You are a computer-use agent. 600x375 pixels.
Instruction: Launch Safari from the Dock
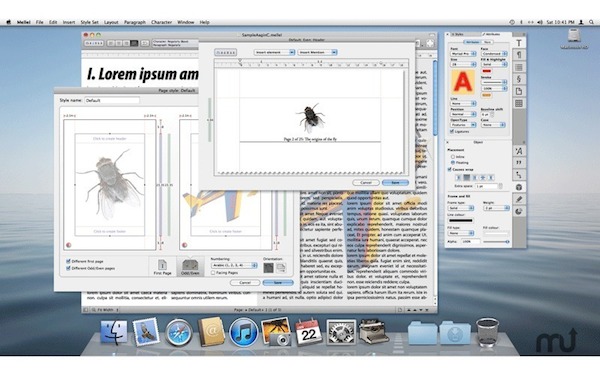(178, 332)
